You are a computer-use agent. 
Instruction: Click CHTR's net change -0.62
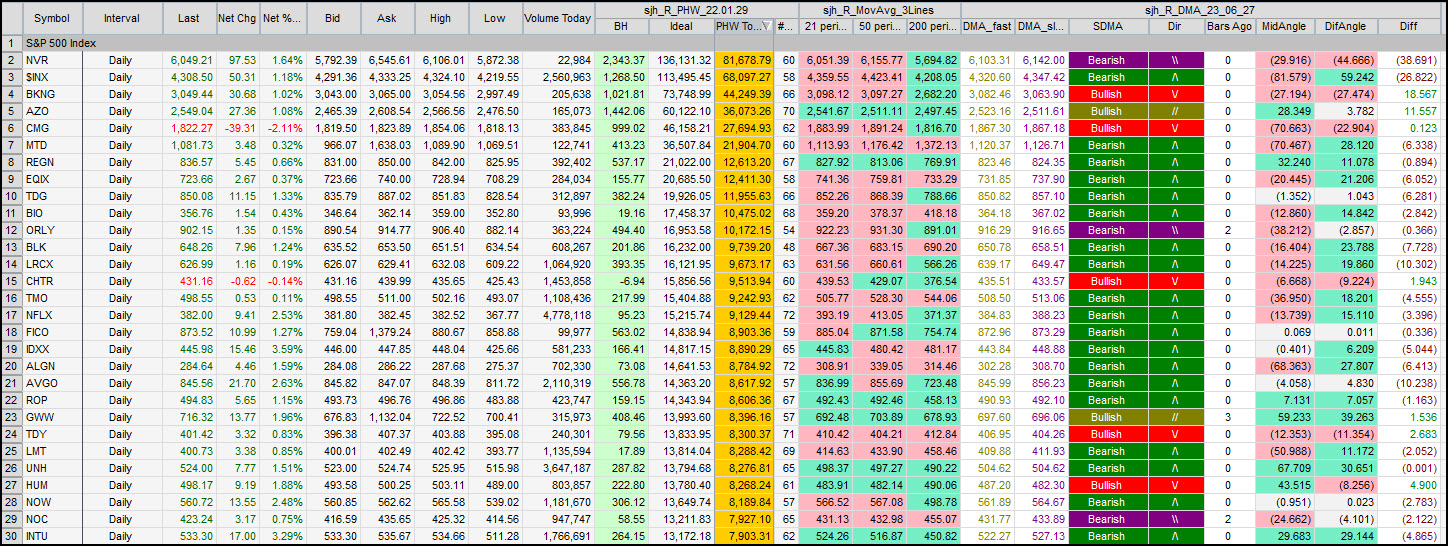click(237, 282)
